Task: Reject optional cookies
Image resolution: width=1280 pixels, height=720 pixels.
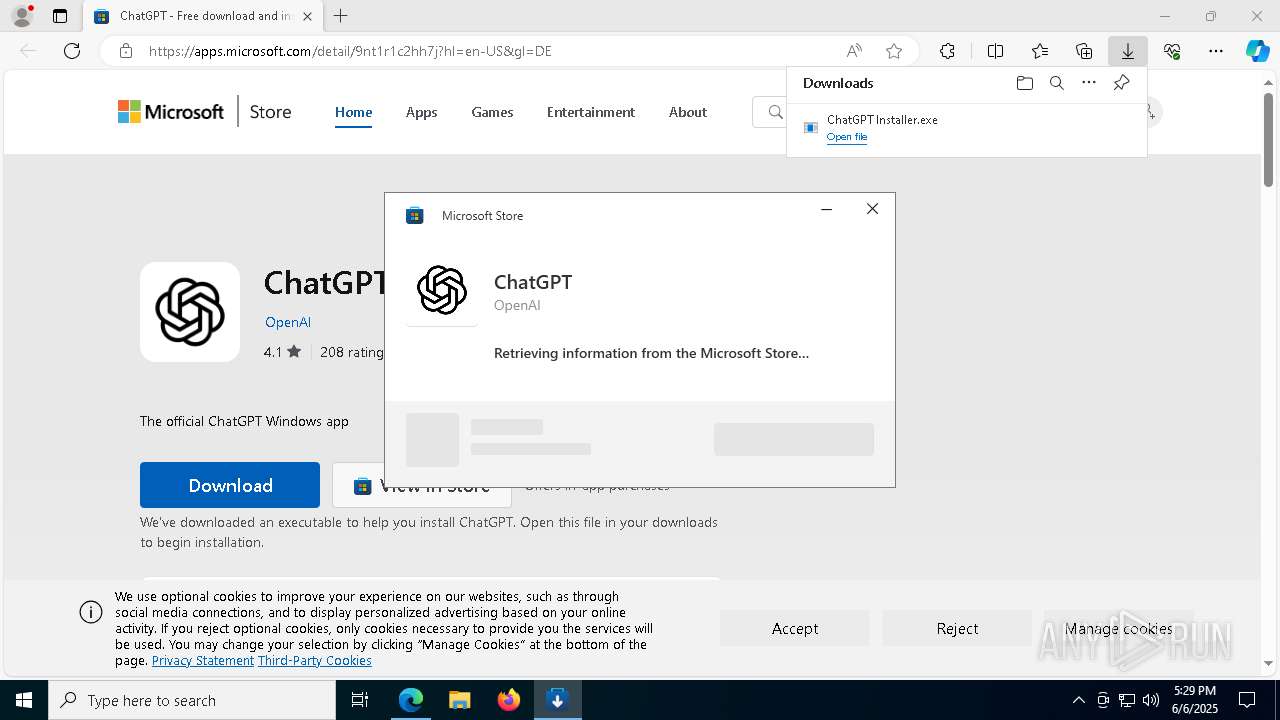Action: coord(957,628)
